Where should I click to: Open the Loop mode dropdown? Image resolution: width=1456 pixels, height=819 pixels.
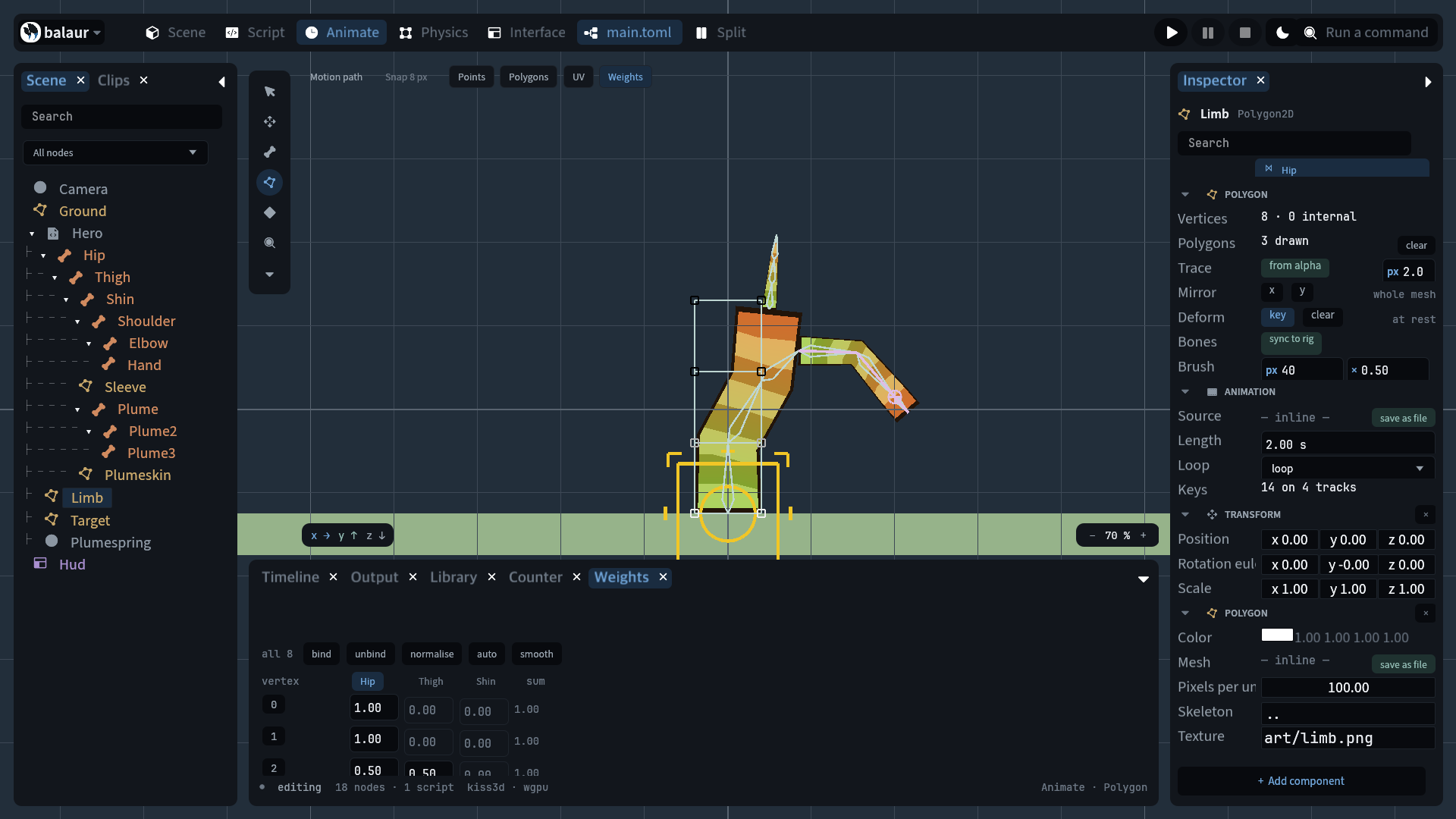click(1348, 469)
